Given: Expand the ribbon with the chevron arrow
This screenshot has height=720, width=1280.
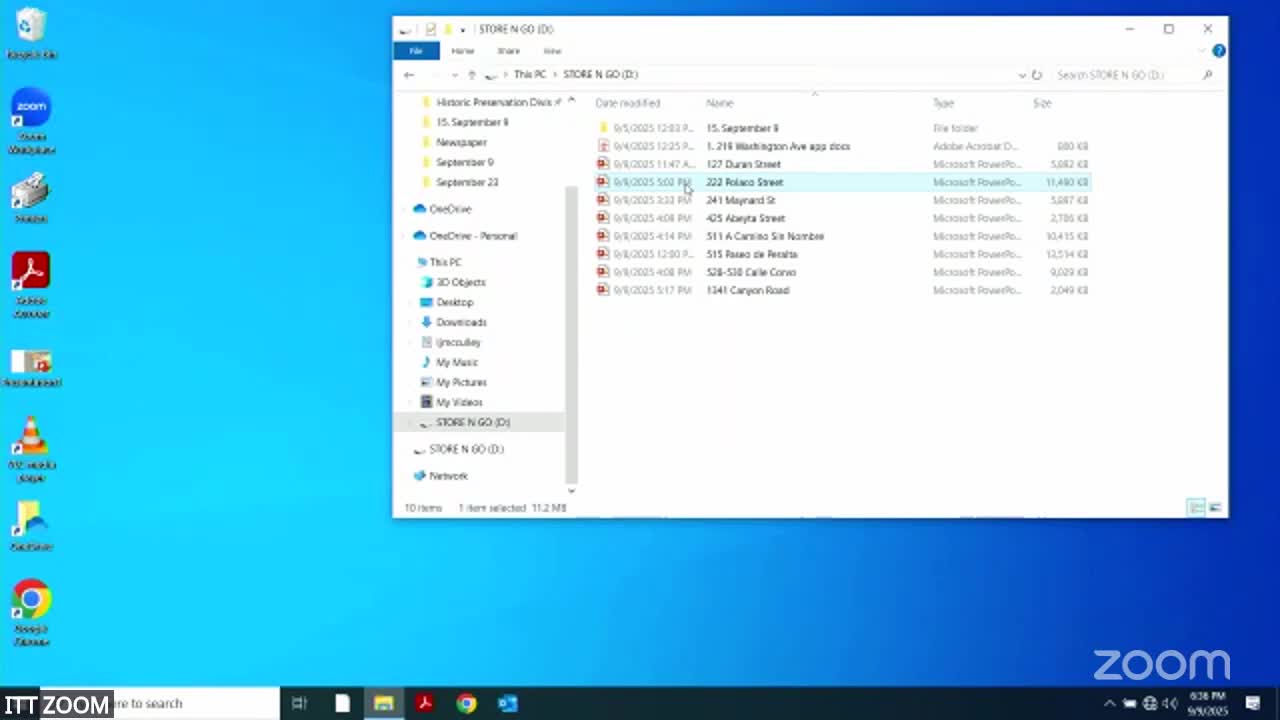Looking at the screenshot, I should pos(1203,51).
